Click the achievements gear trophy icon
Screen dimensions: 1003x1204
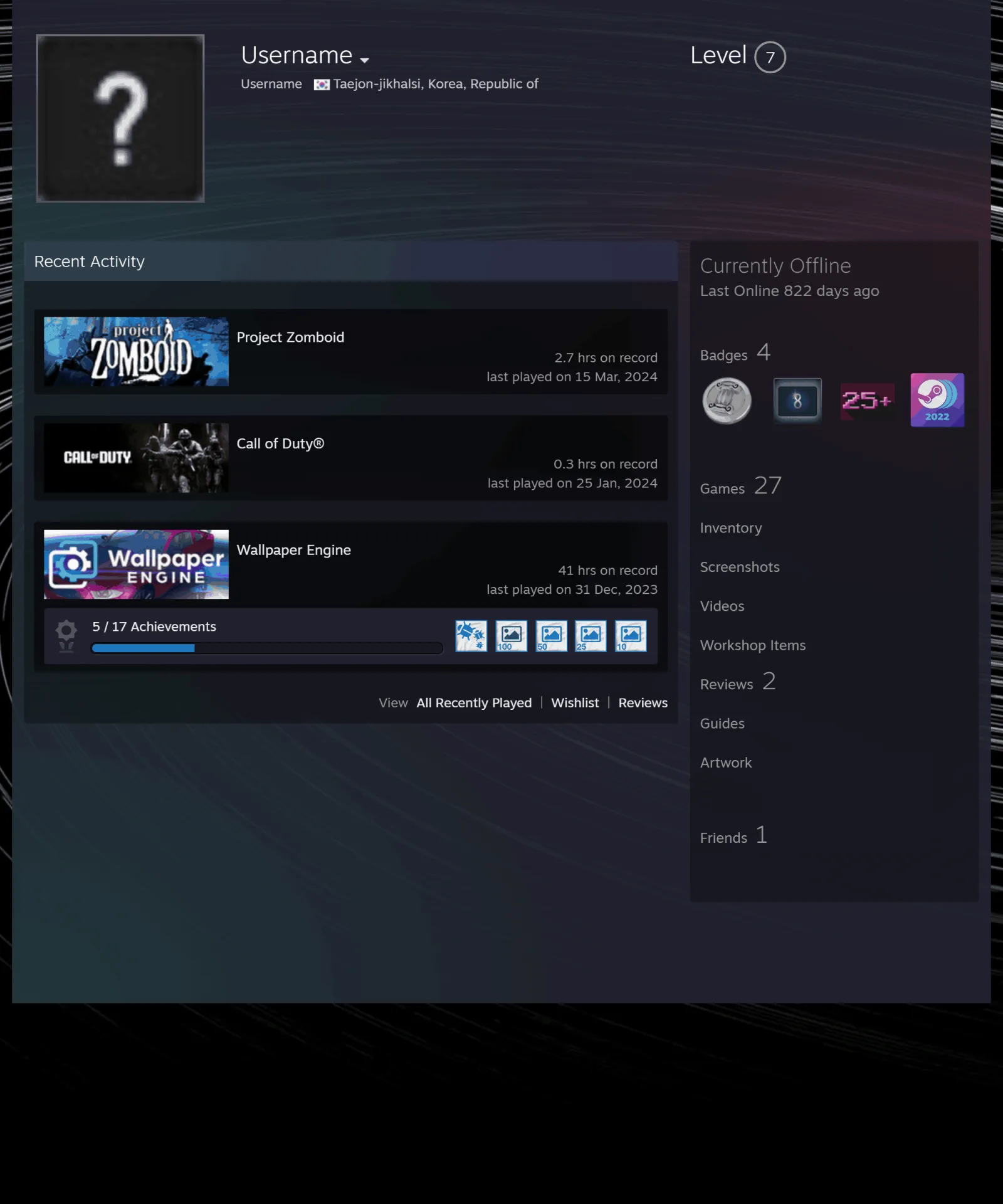point(66,636)
